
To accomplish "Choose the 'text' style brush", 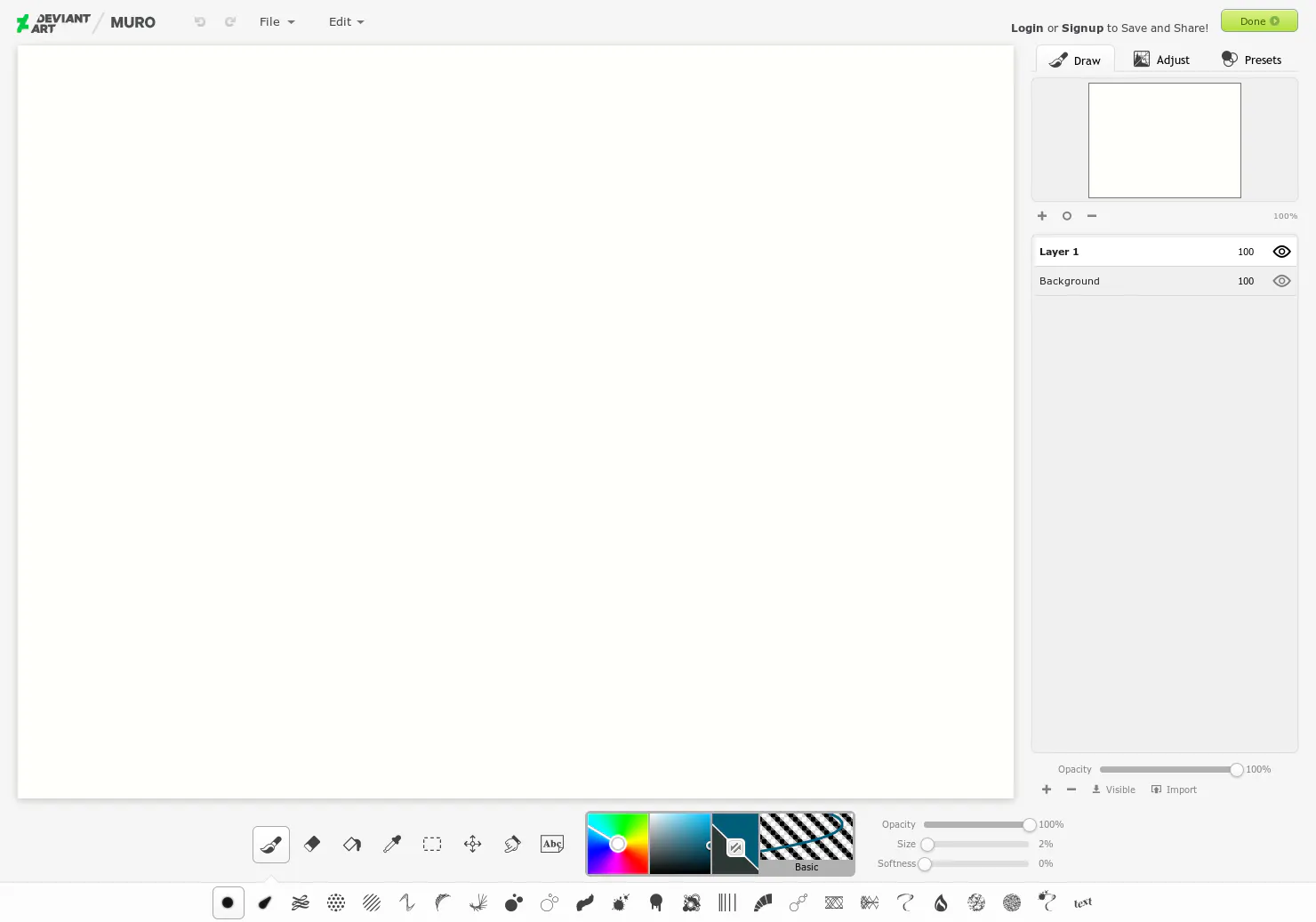I will (1083, 902).
